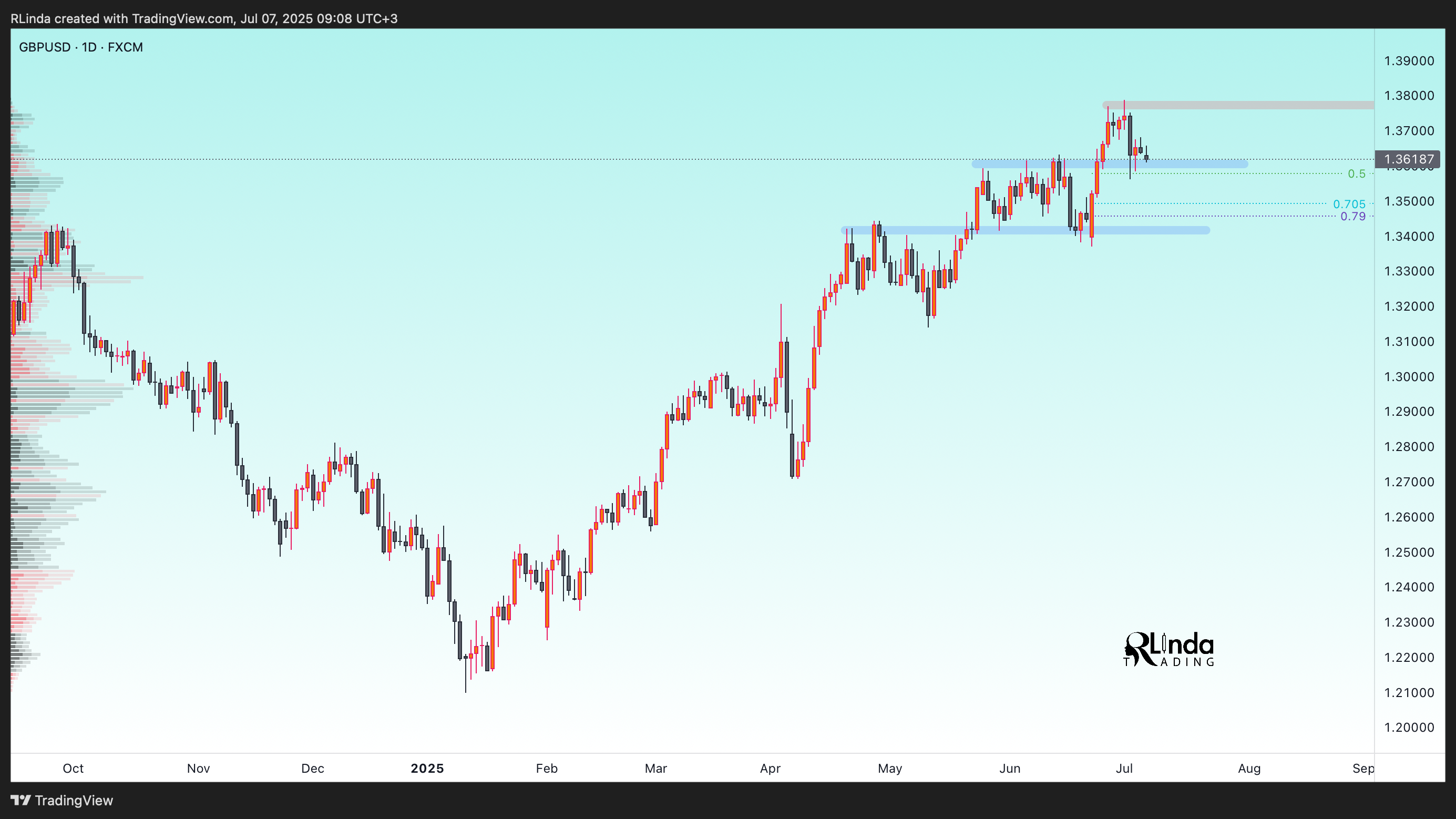1456x819 pixels.
Task: Click the 1.22000 price axis label
Action: pyautogui.click(x=1409, y=657)
